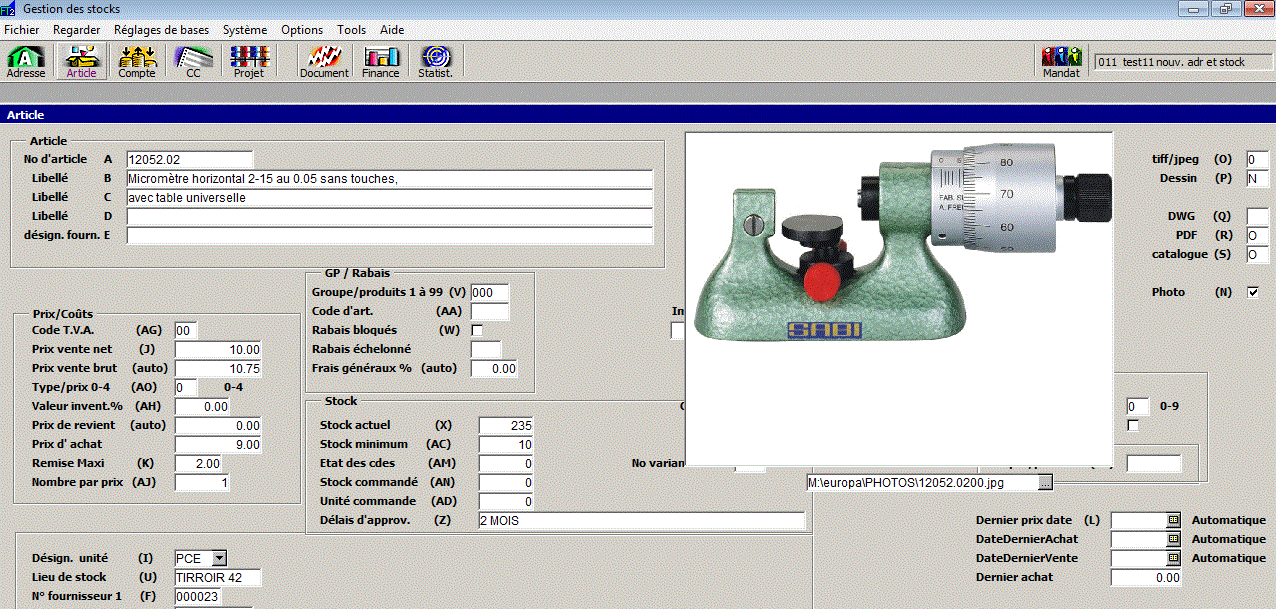Open the Document module icon

tap(324, 62)
